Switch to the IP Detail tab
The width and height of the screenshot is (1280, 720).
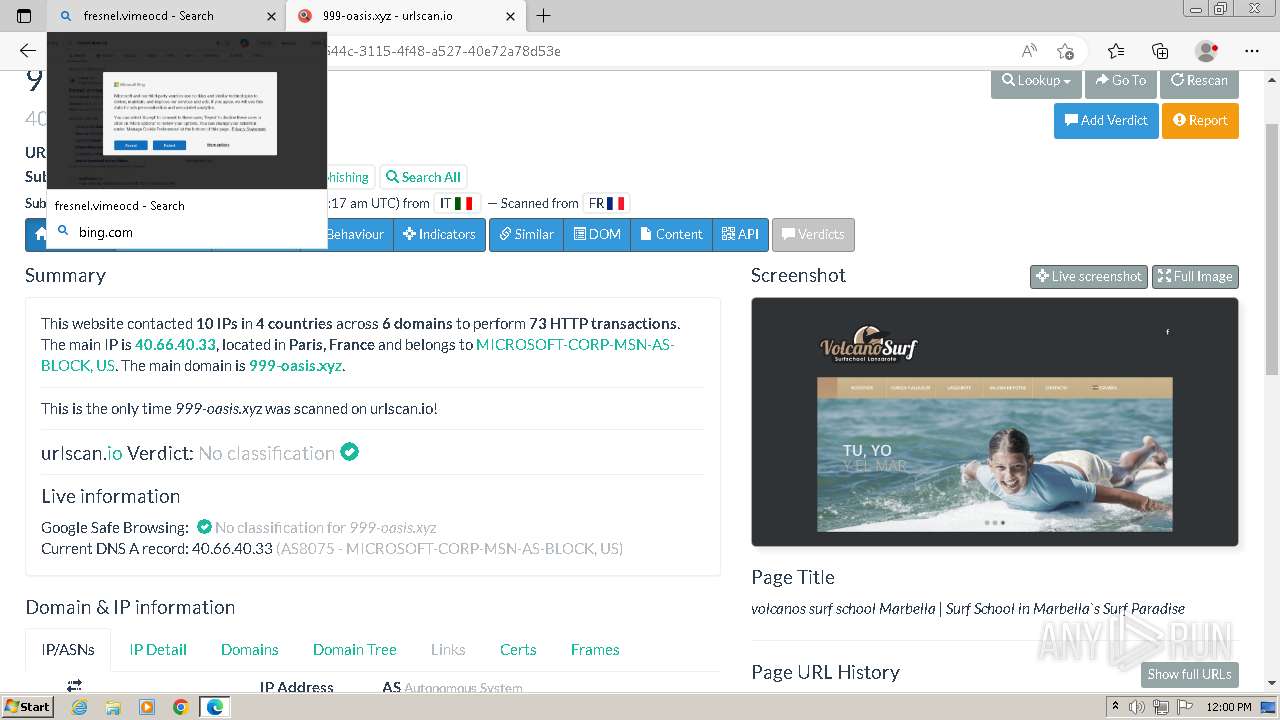tap(158, 649)
